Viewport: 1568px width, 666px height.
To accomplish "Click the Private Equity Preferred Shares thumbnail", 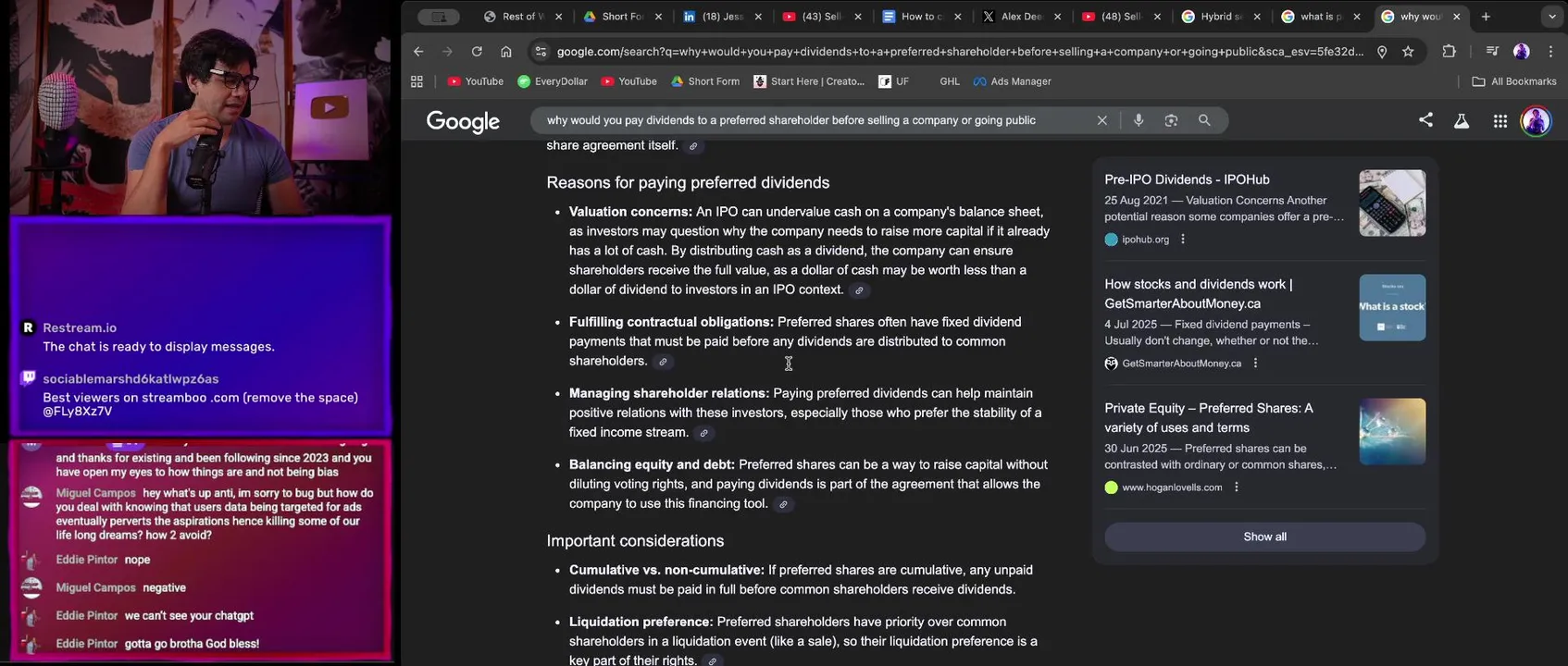I will point(1392,431).
